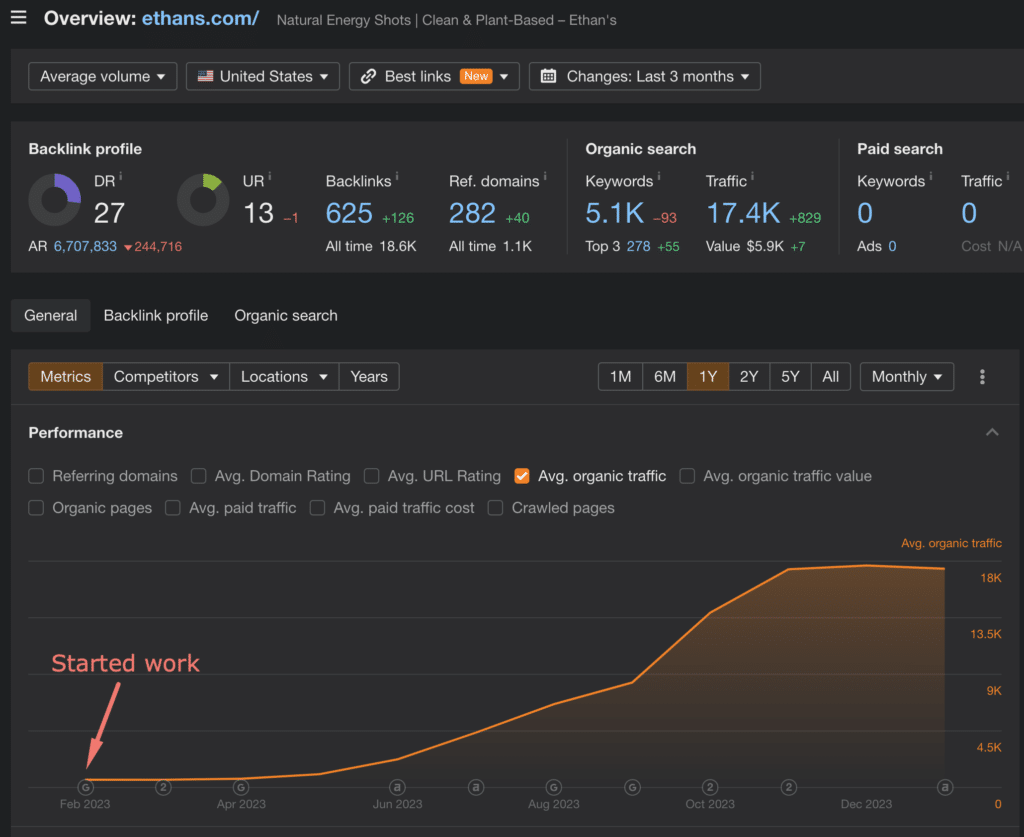Open the 282 referring domains link

click(472, 213)
